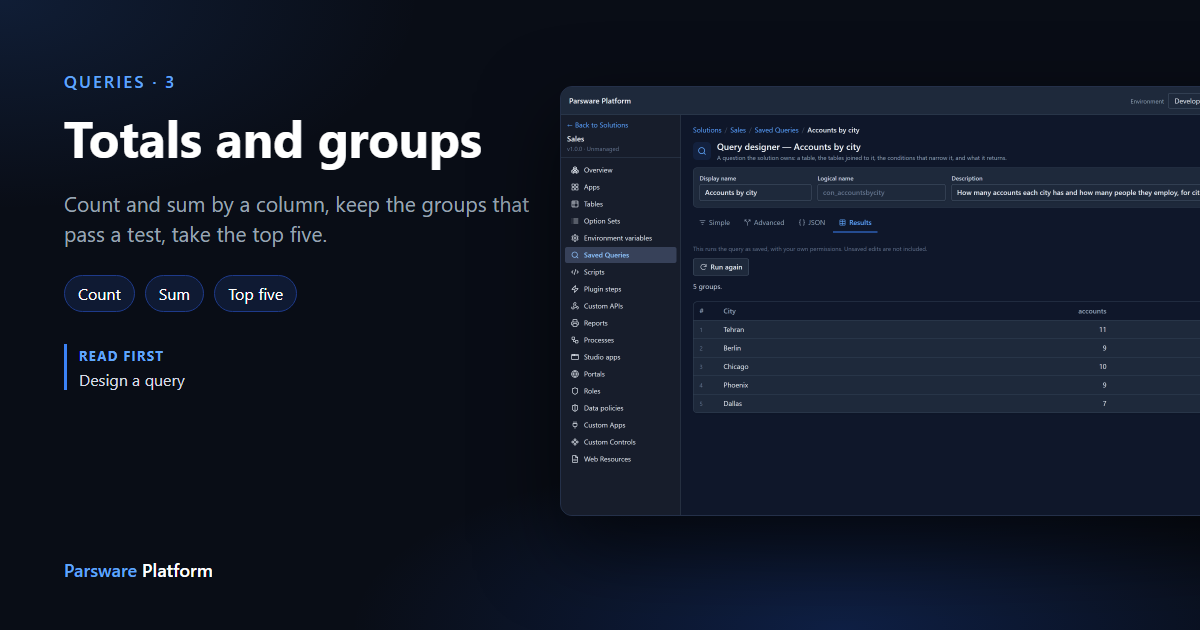Select the Results tab

[855, 223]
